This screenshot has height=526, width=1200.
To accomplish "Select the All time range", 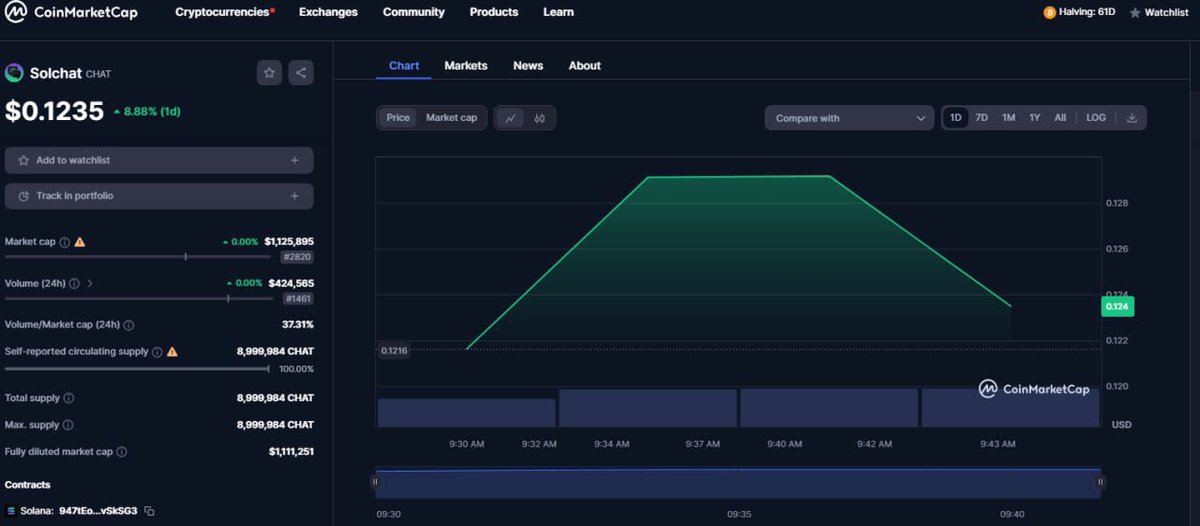I will coord(1060,118).
